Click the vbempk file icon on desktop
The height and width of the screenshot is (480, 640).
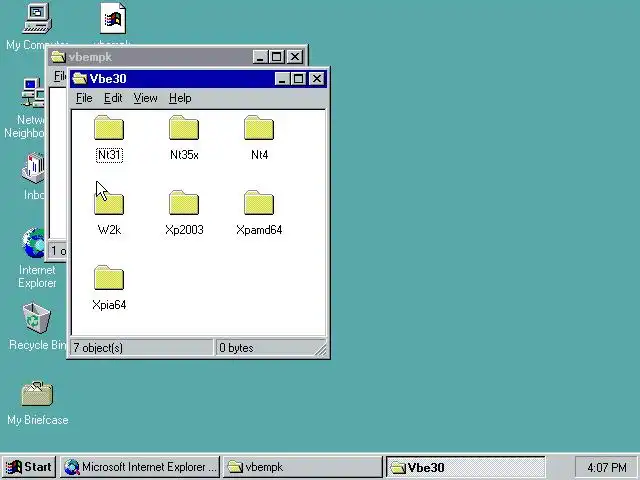pyautogui.click(x=113, y=19)
